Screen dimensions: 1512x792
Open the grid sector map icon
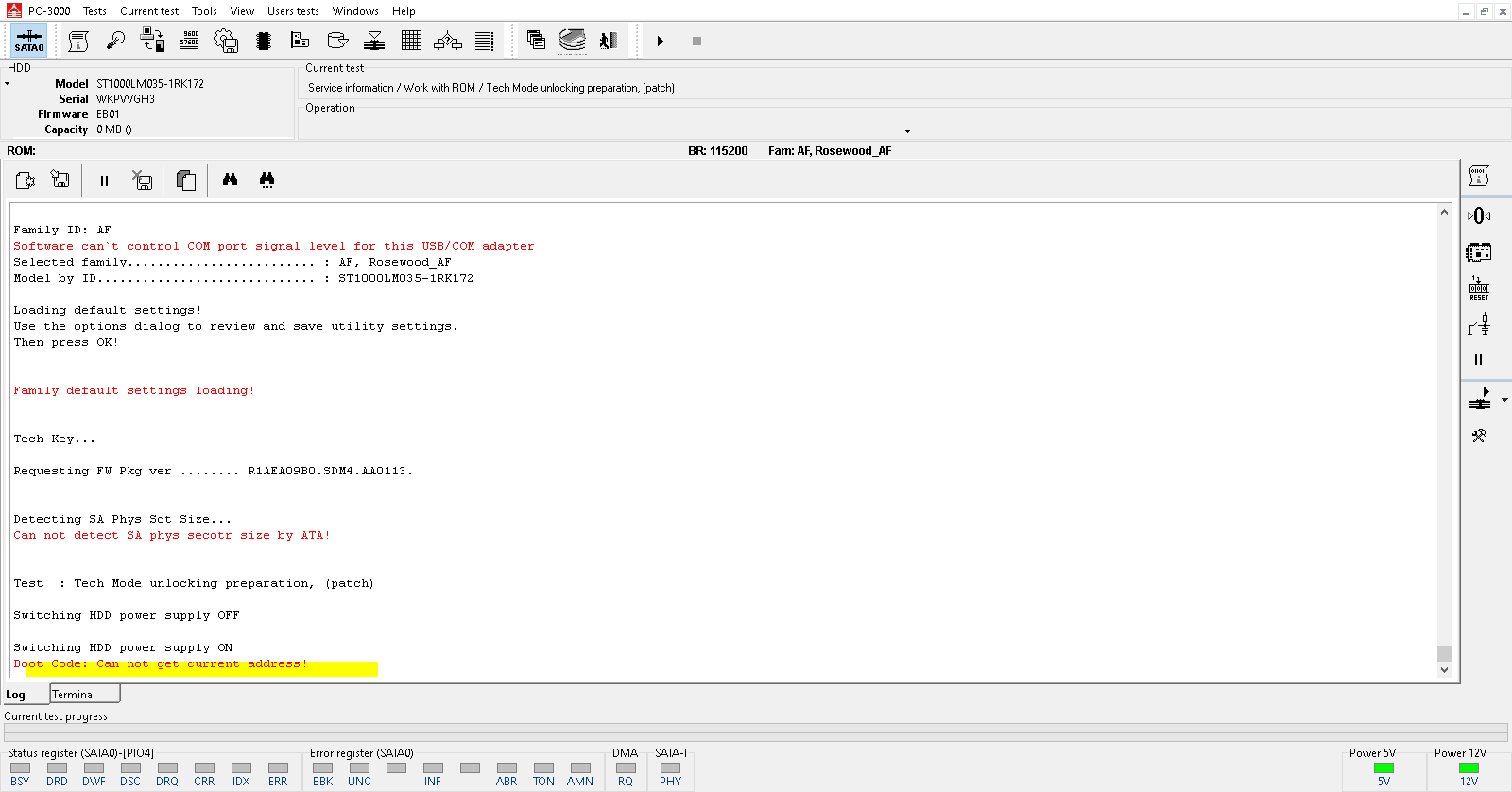[x=411, y=41]
